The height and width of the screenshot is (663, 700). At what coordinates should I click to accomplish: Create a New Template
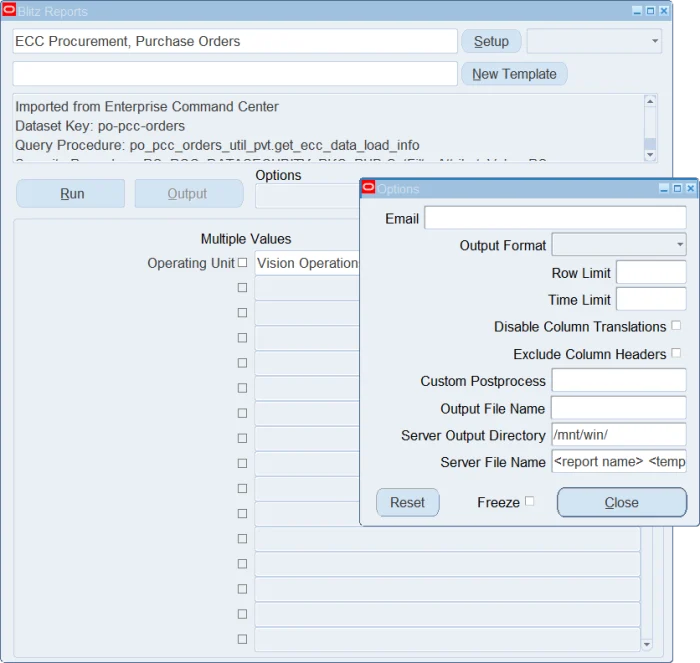click(x=514, y=74)
